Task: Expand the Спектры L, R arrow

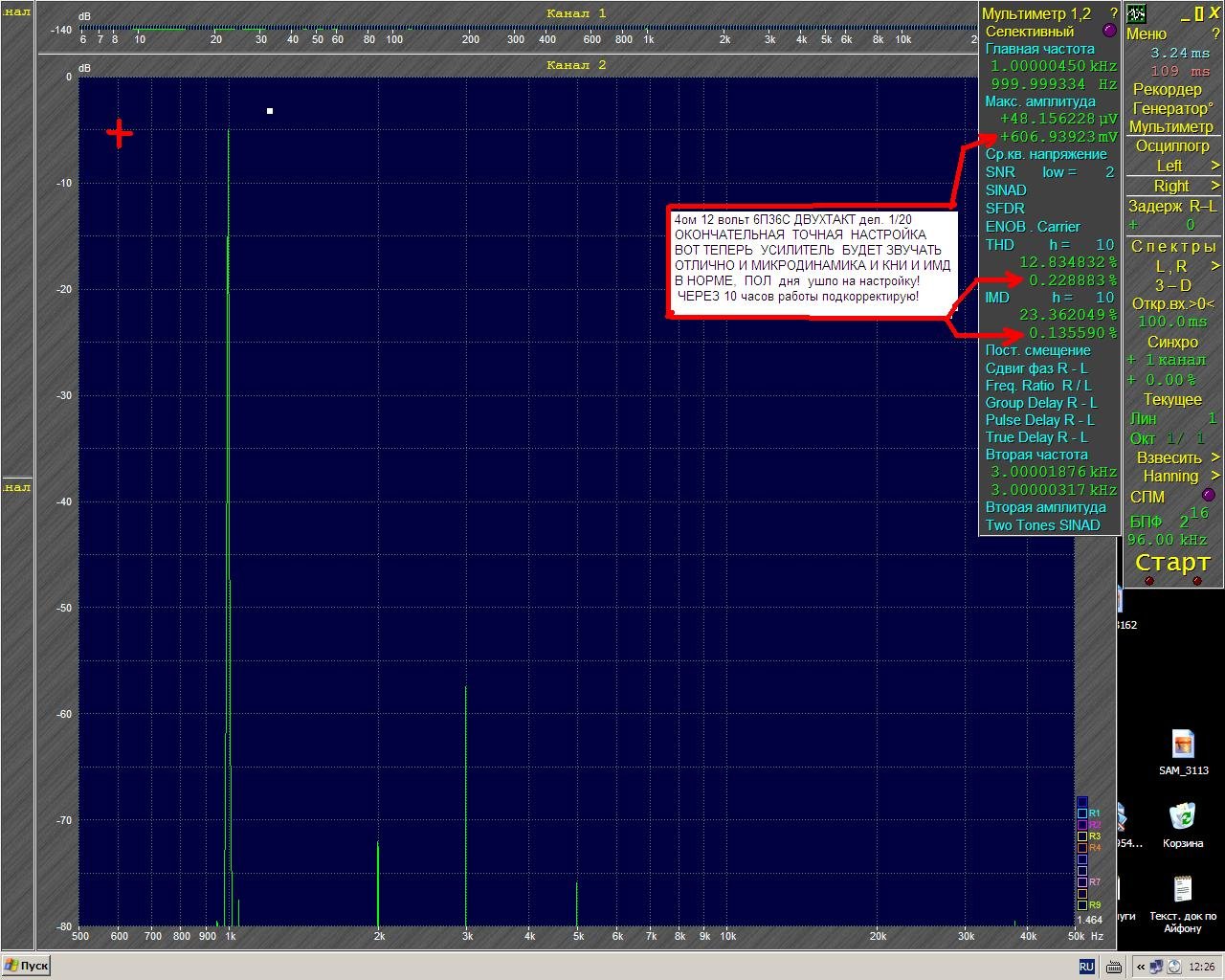Action: tap(1215, 265)
